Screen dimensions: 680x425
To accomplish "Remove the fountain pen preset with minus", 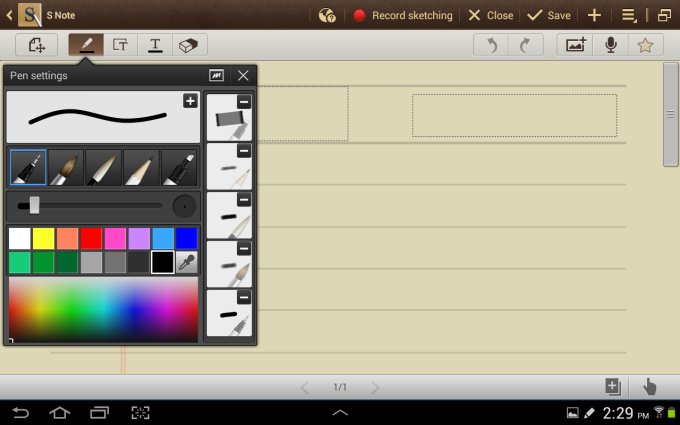I will click(244, 298).
